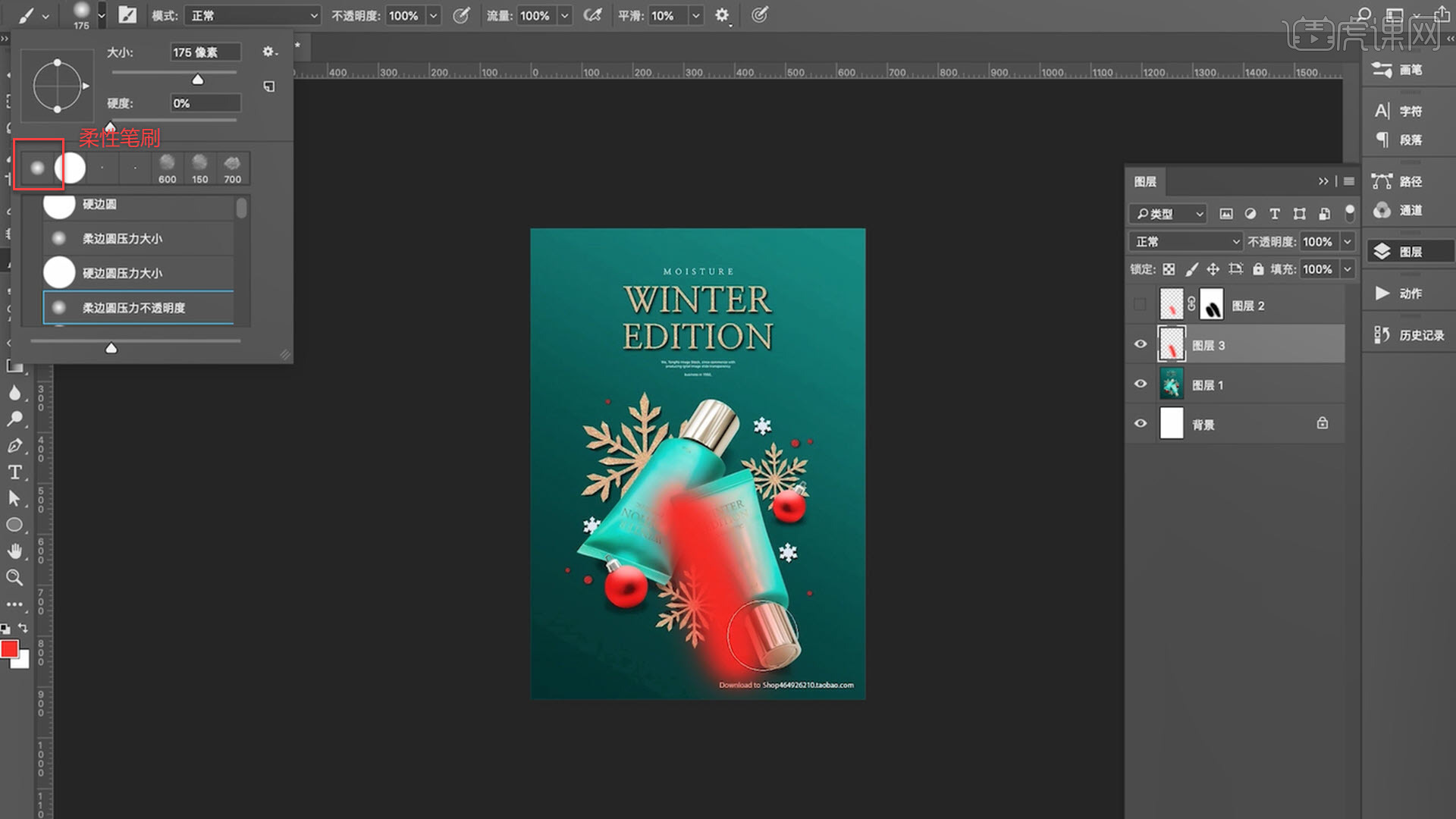Open the layer filter 类型 dropdown
This screenshot has width=1456, height=819.
(1168, 214)
